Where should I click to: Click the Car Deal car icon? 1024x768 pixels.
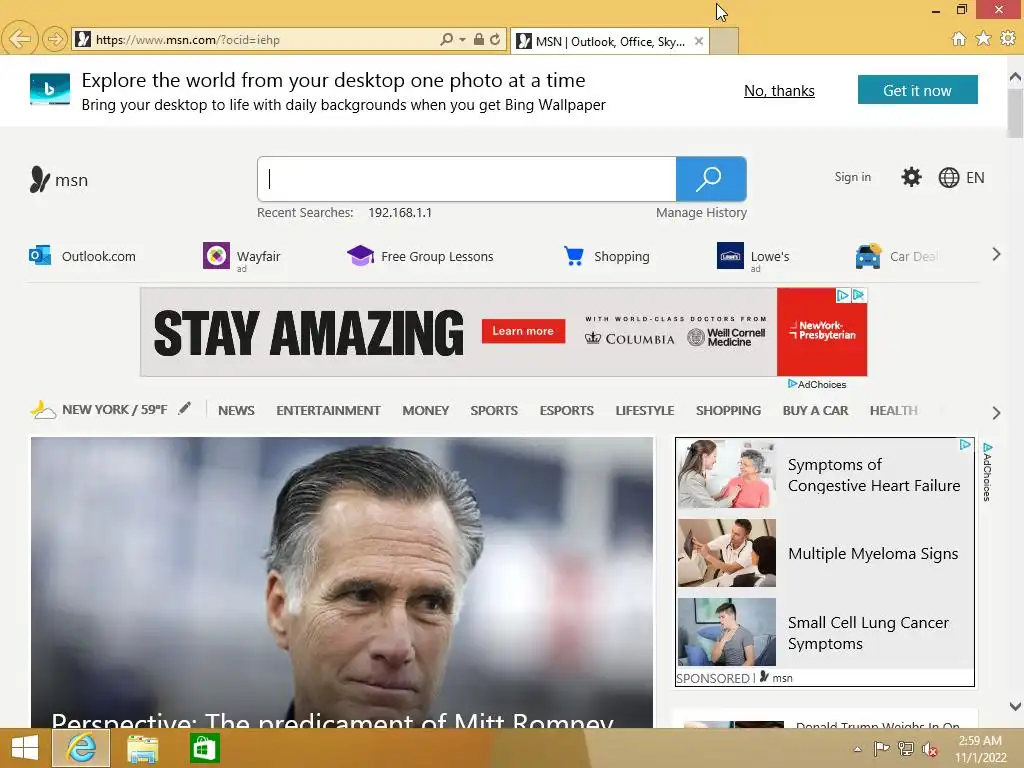pyautogui.click(x=869, y=256)
